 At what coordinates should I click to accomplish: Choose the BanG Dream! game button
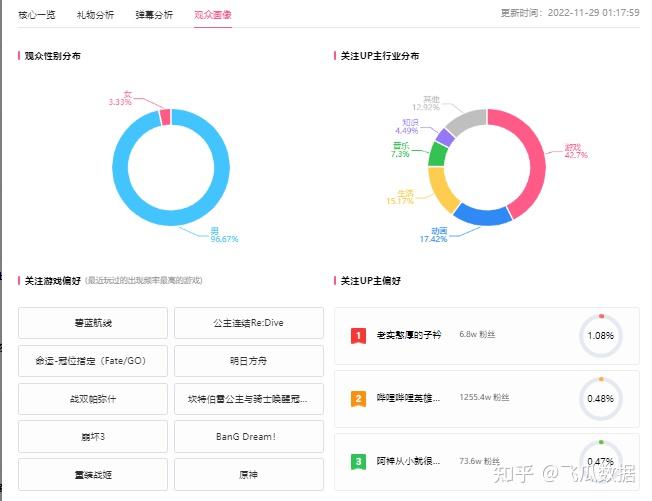pos(249,436)
